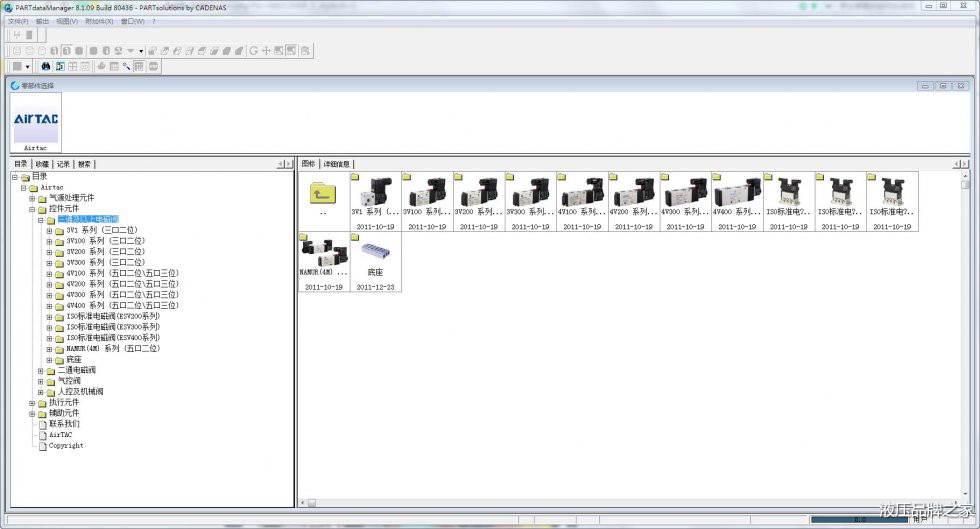Switch to the 详细信息 tab

[x=336, y=164]
